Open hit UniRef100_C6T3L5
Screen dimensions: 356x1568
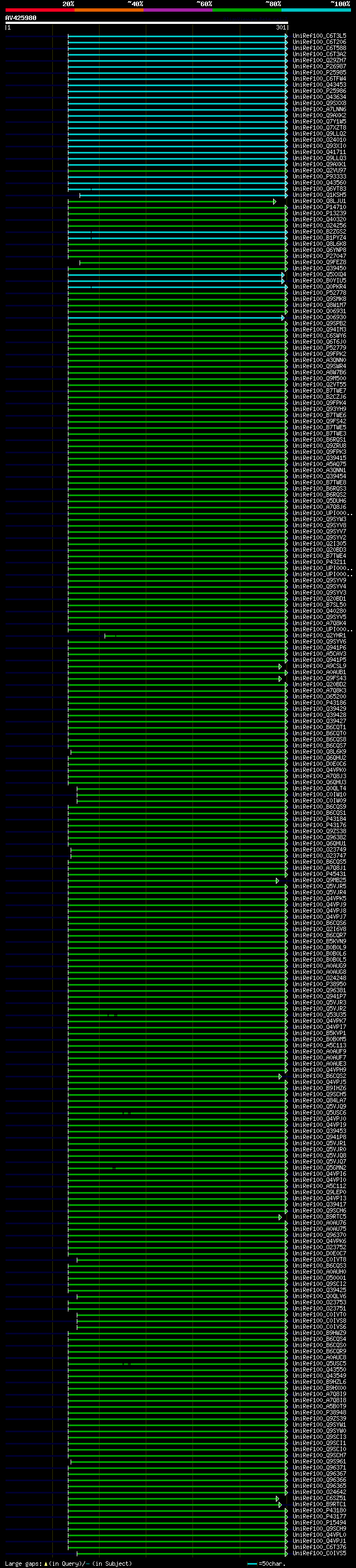point(319,36)
